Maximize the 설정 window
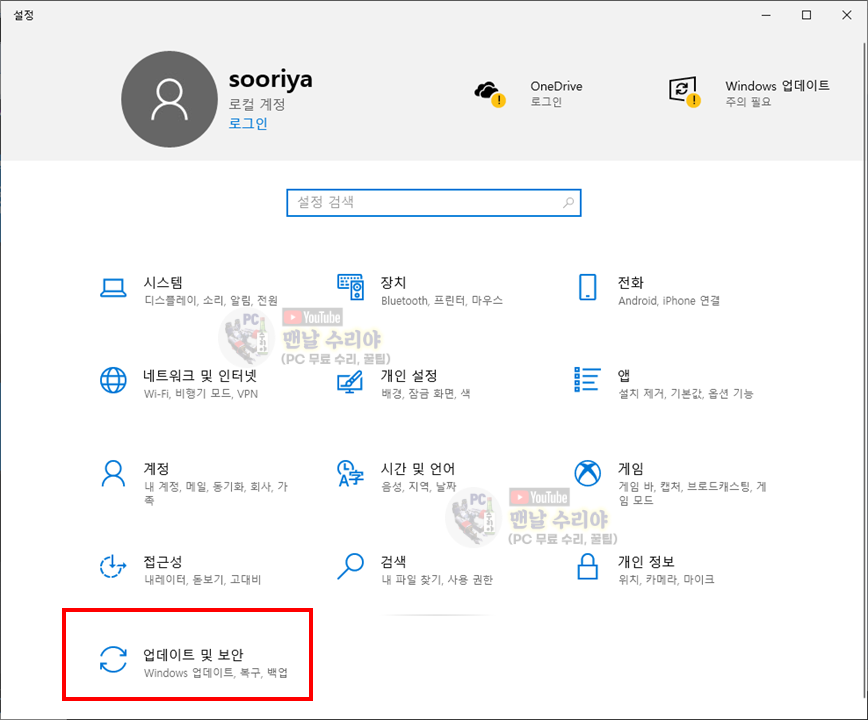Image resolution: width=868 pixels, height=720 pixels. 807,15
